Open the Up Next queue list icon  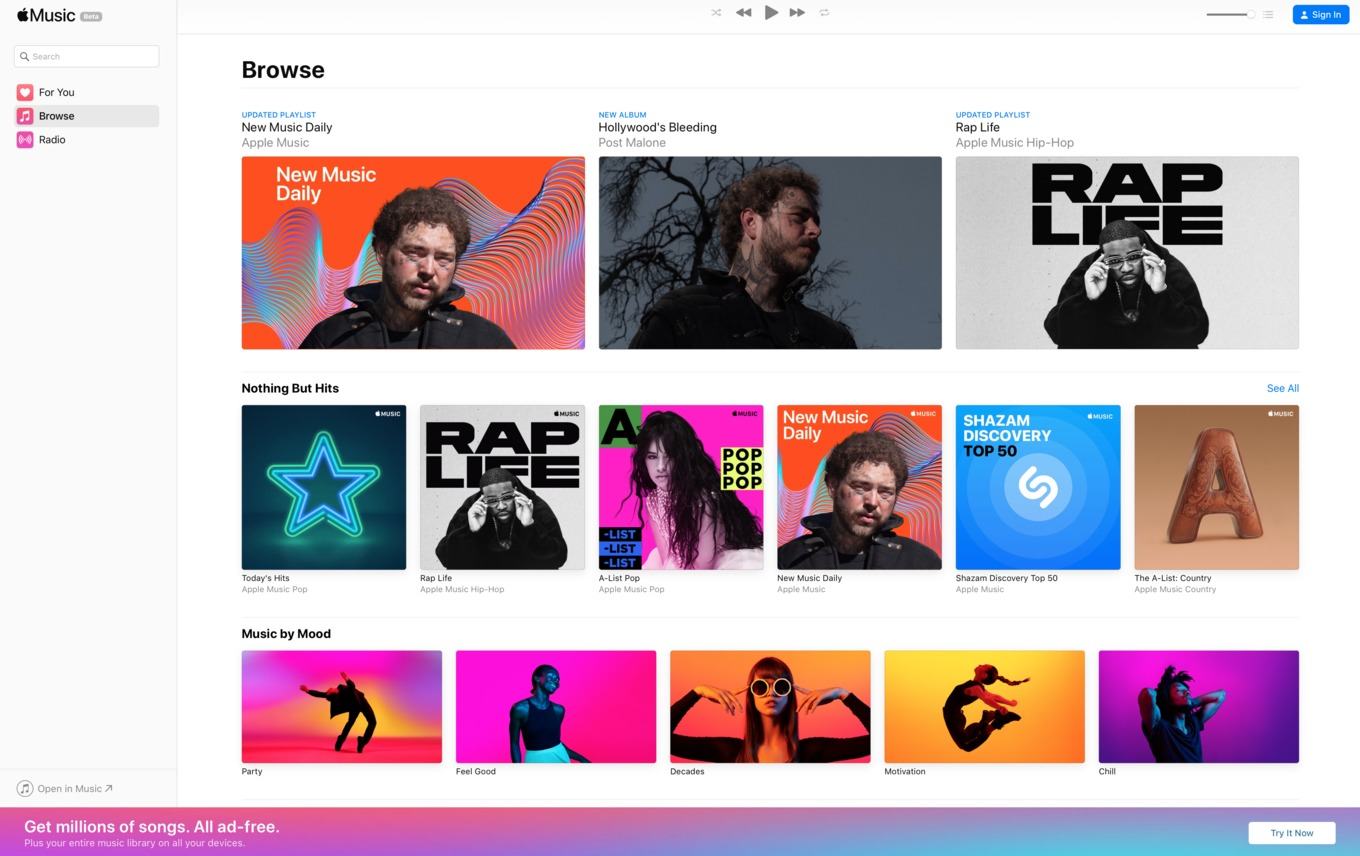(x=1268, y=14)
